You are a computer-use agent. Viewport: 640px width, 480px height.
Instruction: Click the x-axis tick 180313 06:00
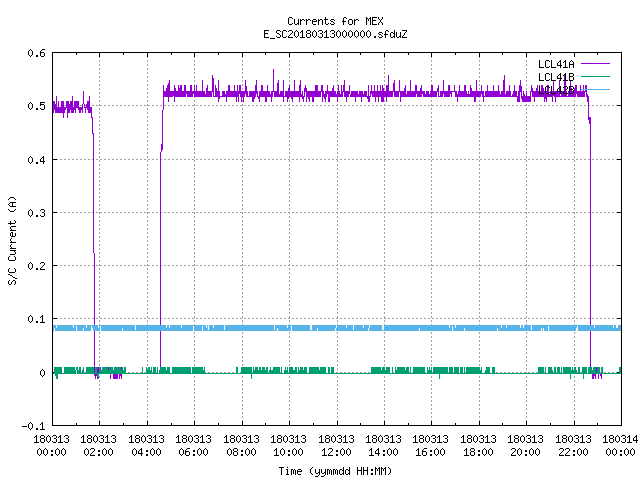pyautogui.click(x=193, y=445)
